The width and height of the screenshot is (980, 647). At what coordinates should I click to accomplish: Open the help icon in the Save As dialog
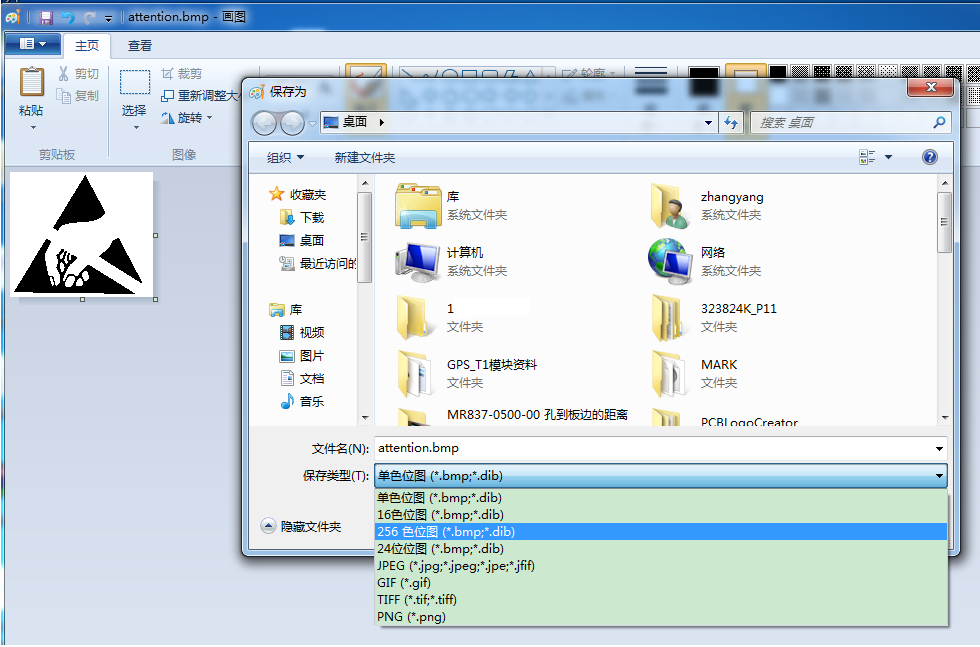(929, 157)
